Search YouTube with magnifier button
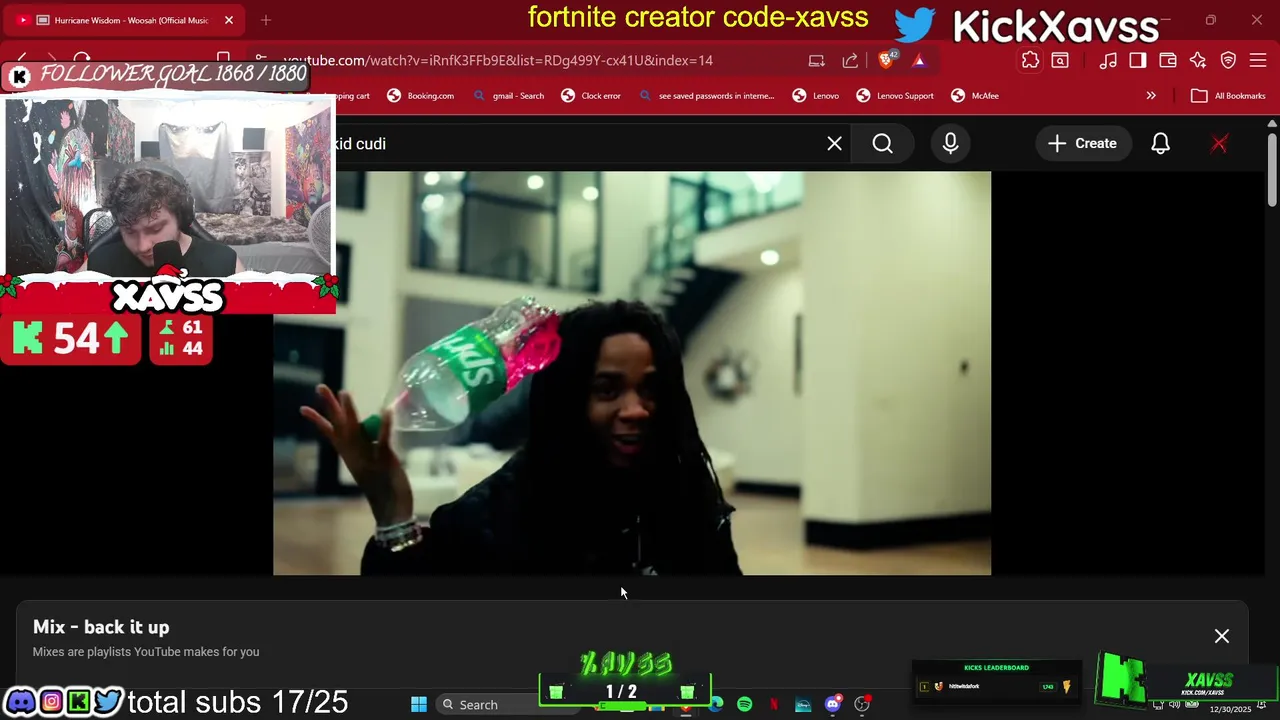 (882, 143)
